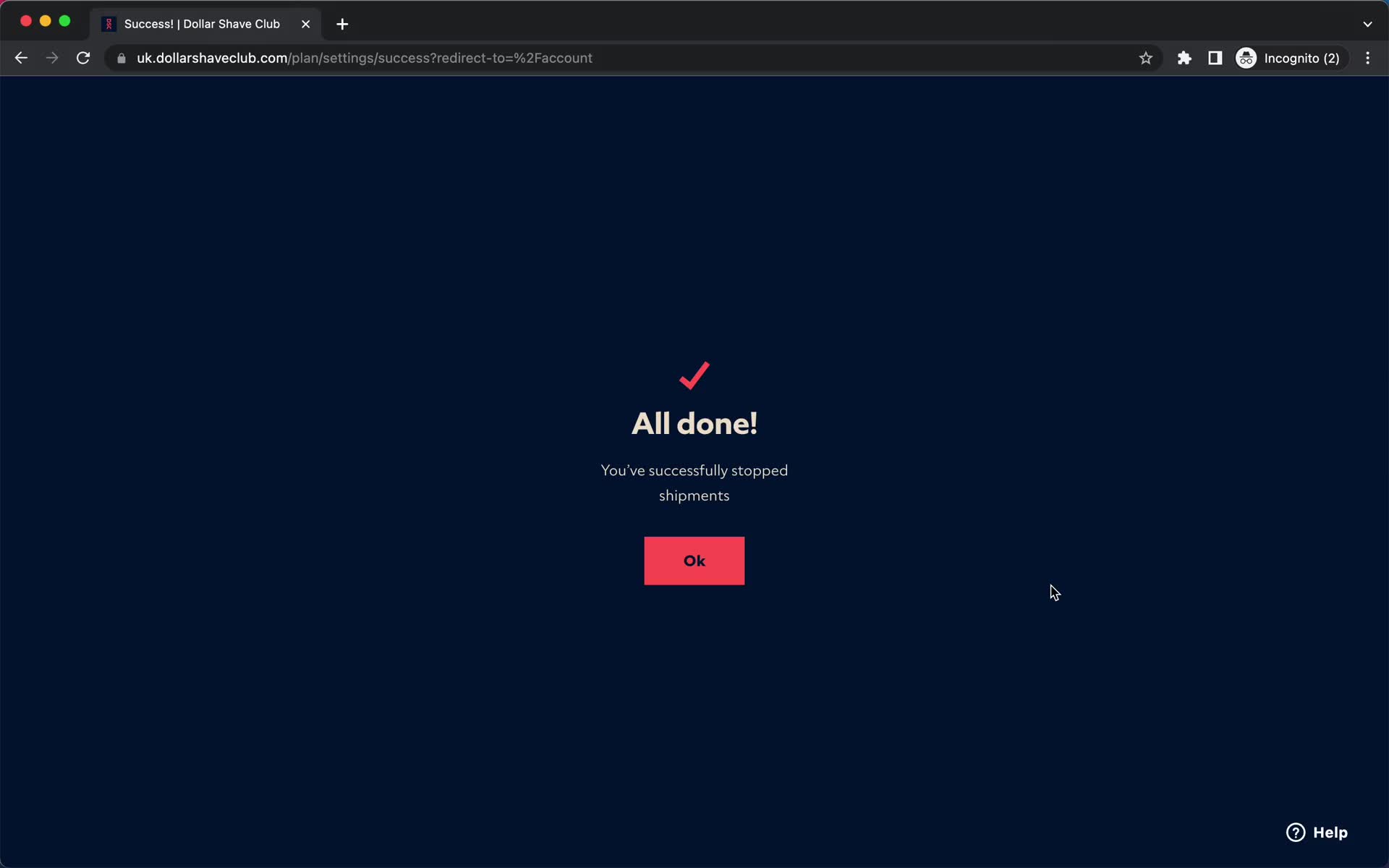Bookmark this page with star icon
Screen dimensions: 1389x868
point(1145,58)
